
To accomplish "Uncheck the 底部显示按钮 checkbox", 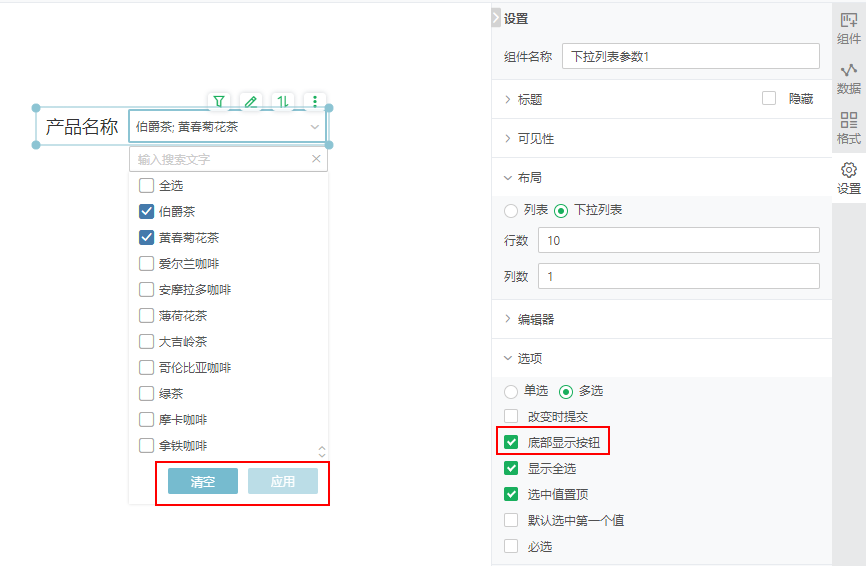I will pos(512,442).
